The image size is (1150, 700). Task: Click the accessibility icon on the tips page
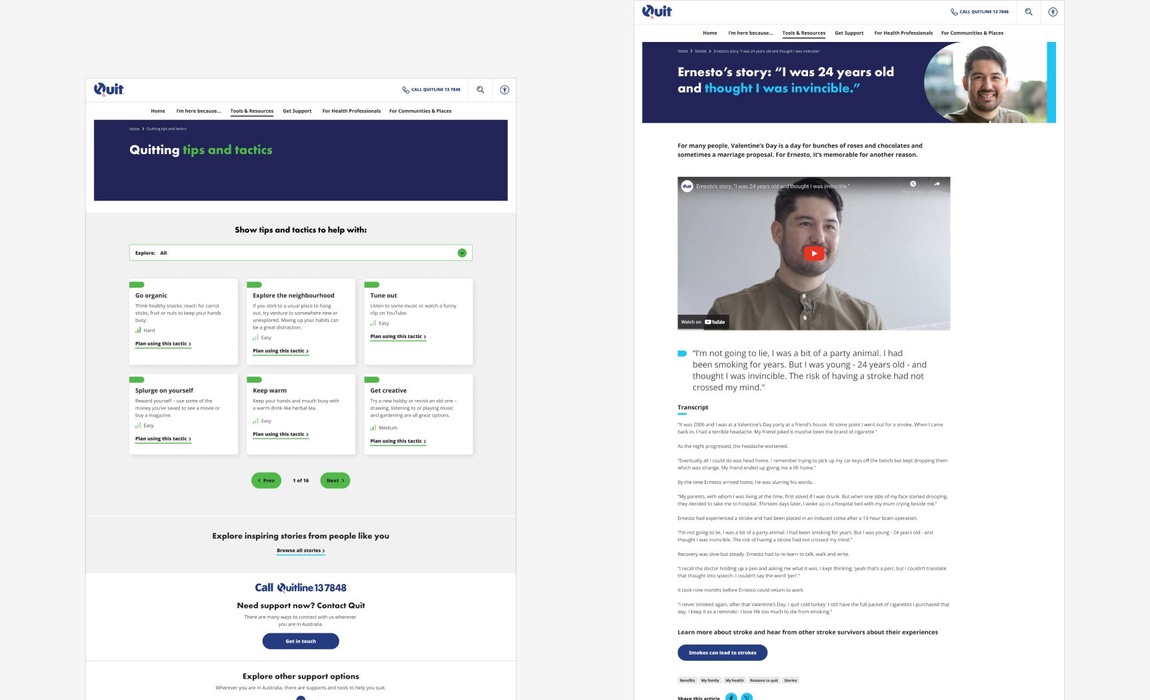point(505,90)
